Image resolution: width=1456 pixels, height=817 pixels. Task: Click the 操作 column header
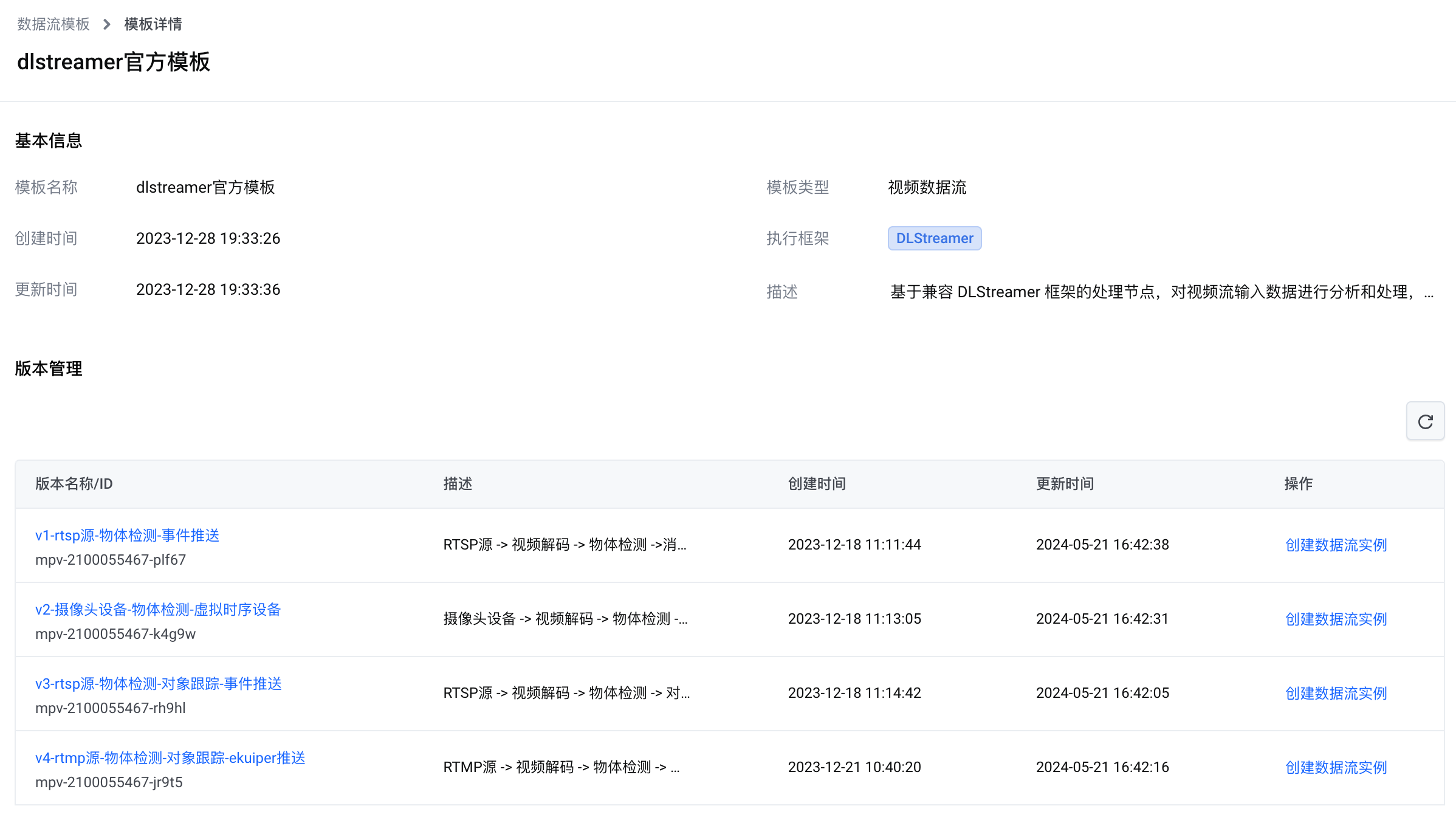(x=1299, y=484)
